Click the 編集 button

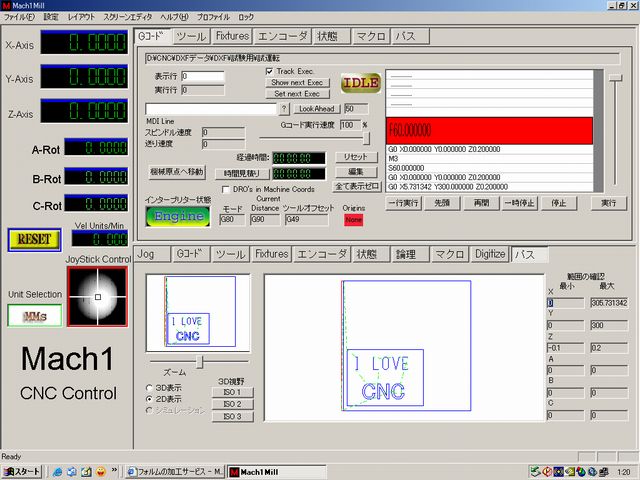click(x=356, y=172)
